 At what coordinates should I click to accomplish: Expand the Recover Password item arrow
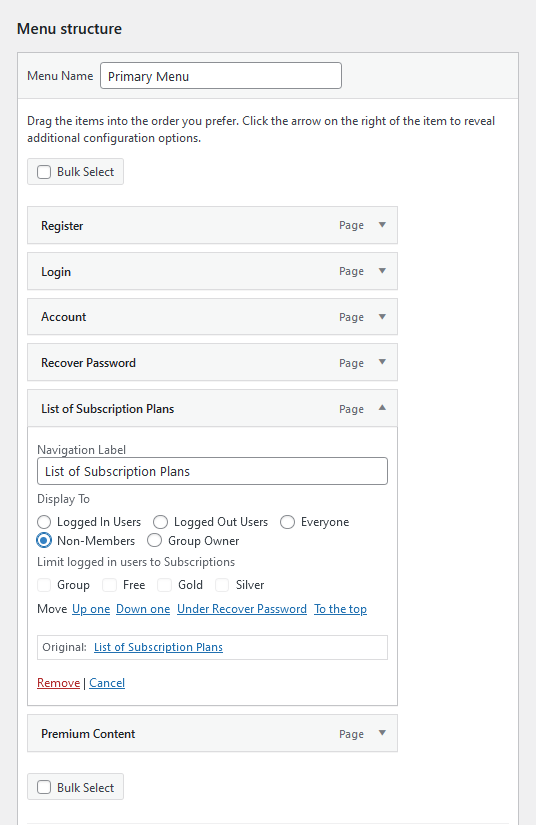click(382, 362)
